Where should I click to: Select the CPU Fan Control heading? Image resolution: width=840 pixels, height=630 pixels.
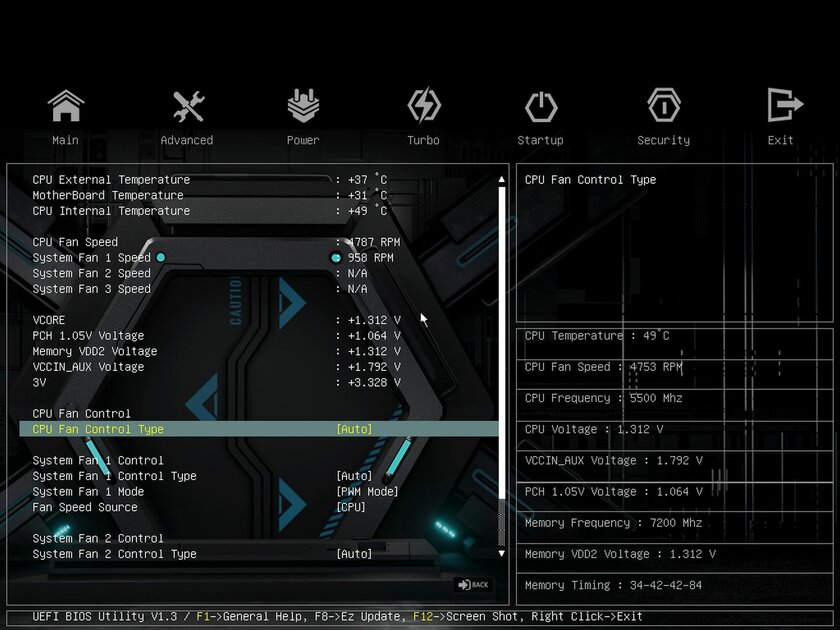pyautogui.click(x=81, y=414)
